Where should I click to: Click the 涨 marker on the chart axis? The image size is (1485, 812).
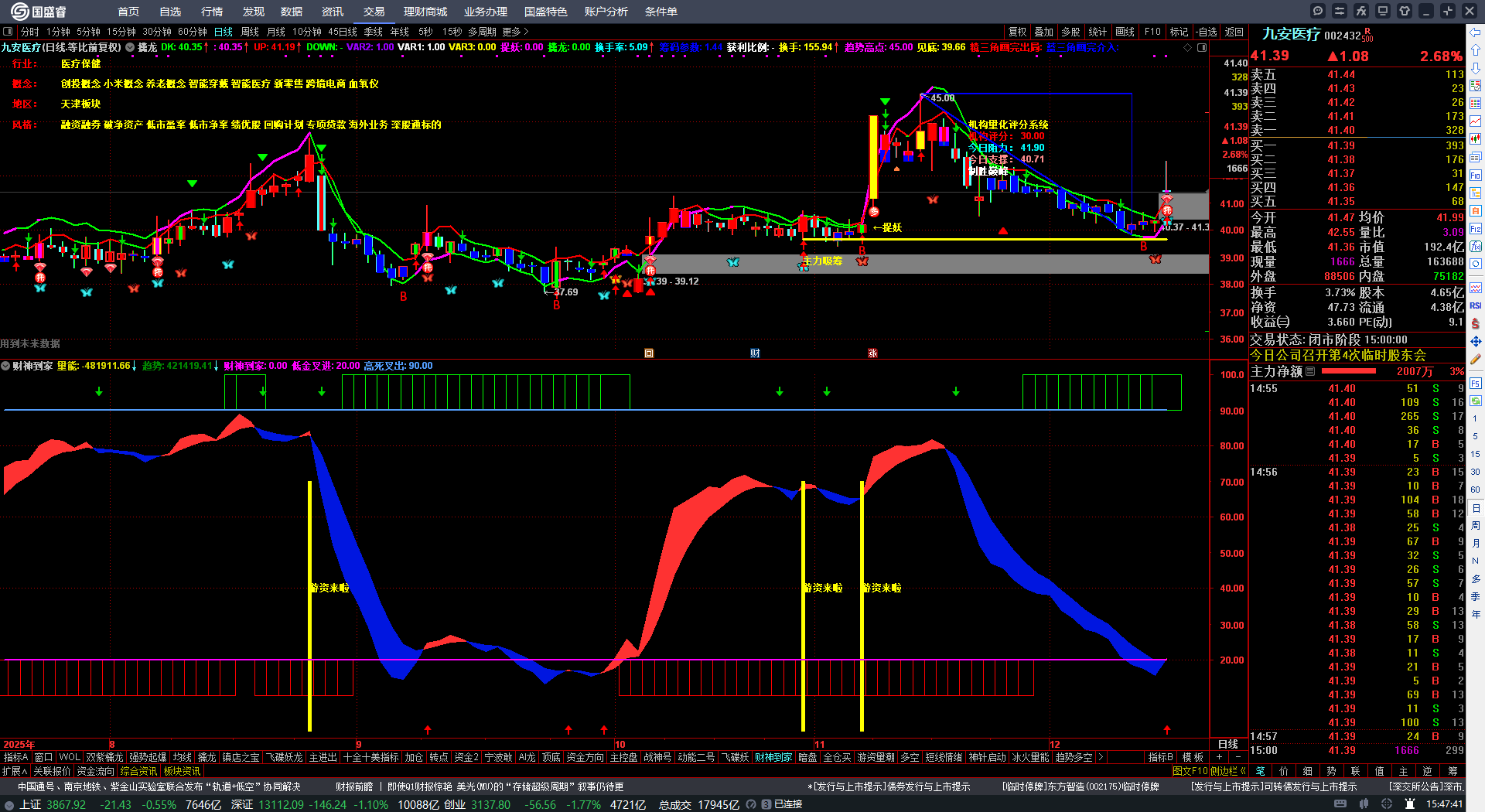pyautogui.click(x=872, y=353)
